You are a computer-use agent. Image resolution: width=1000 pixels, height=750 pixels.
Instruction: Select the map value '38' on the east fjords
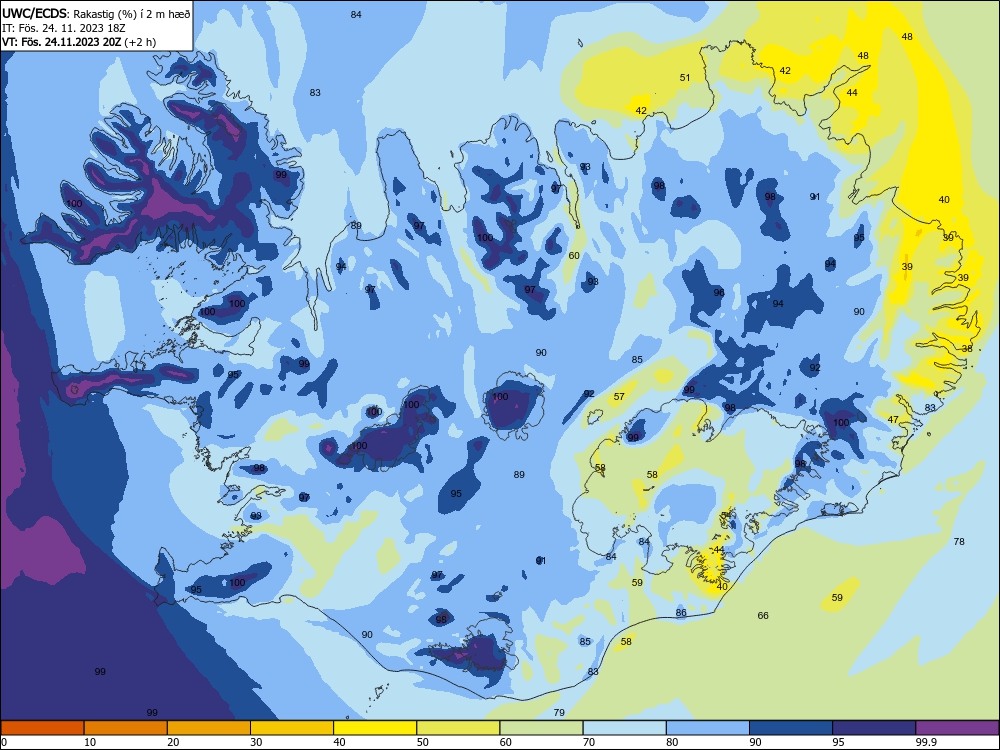tap(967, 349)
